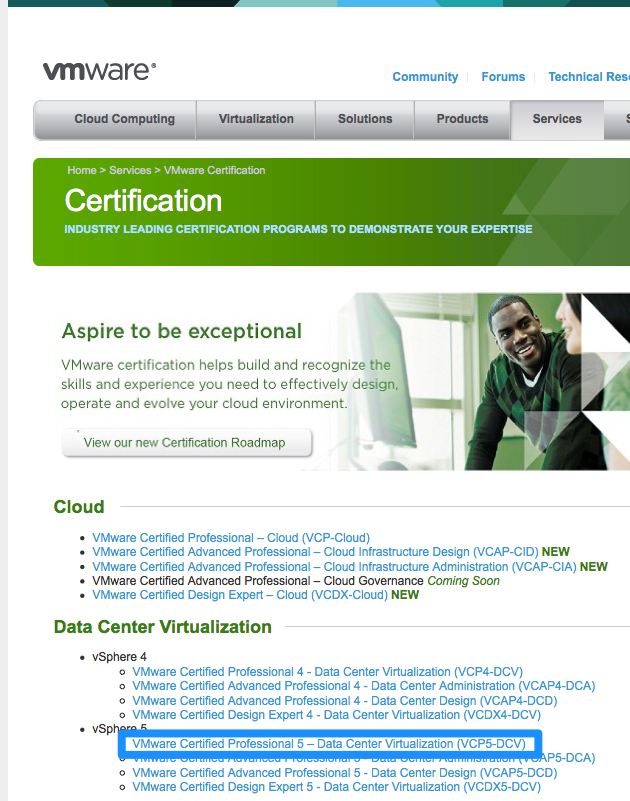Open VCAP4-DCD Data Center Design link
The image size is (630, 801).
pyautogui.click(x=345, y=700)
